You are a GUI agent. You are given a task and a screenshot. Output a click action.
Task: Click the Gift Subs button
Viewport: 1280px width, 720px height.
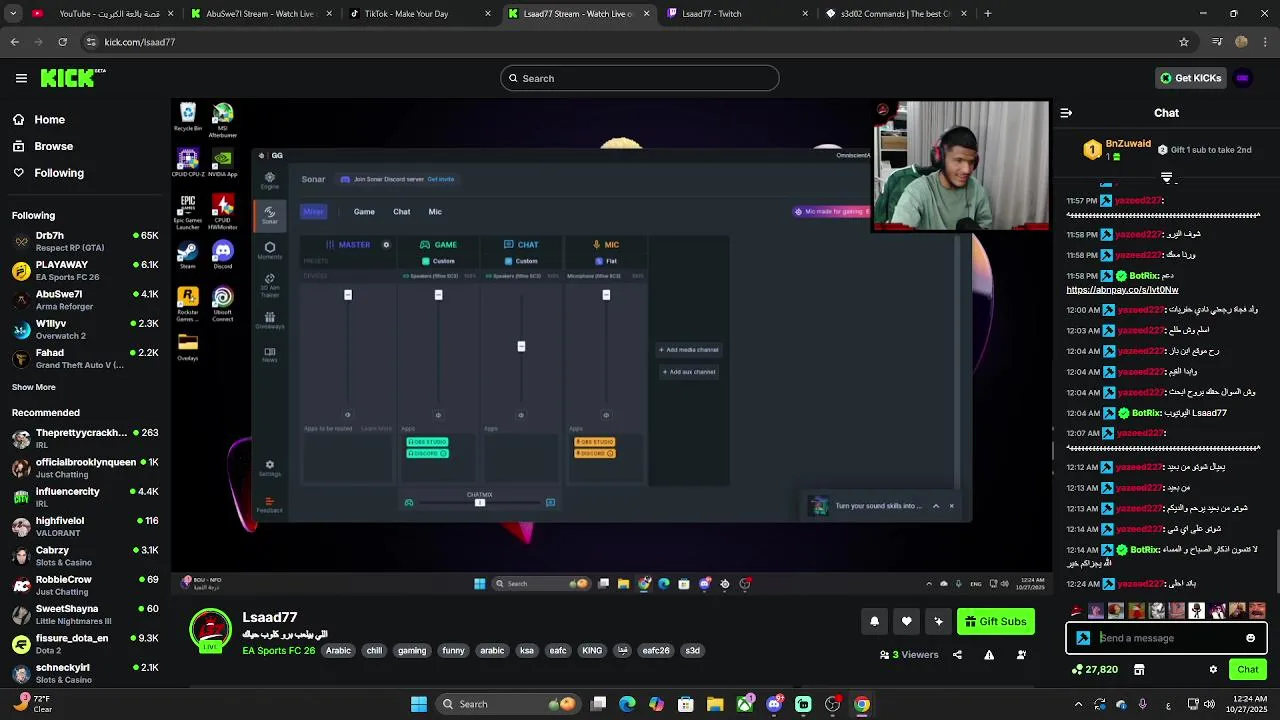995,621
